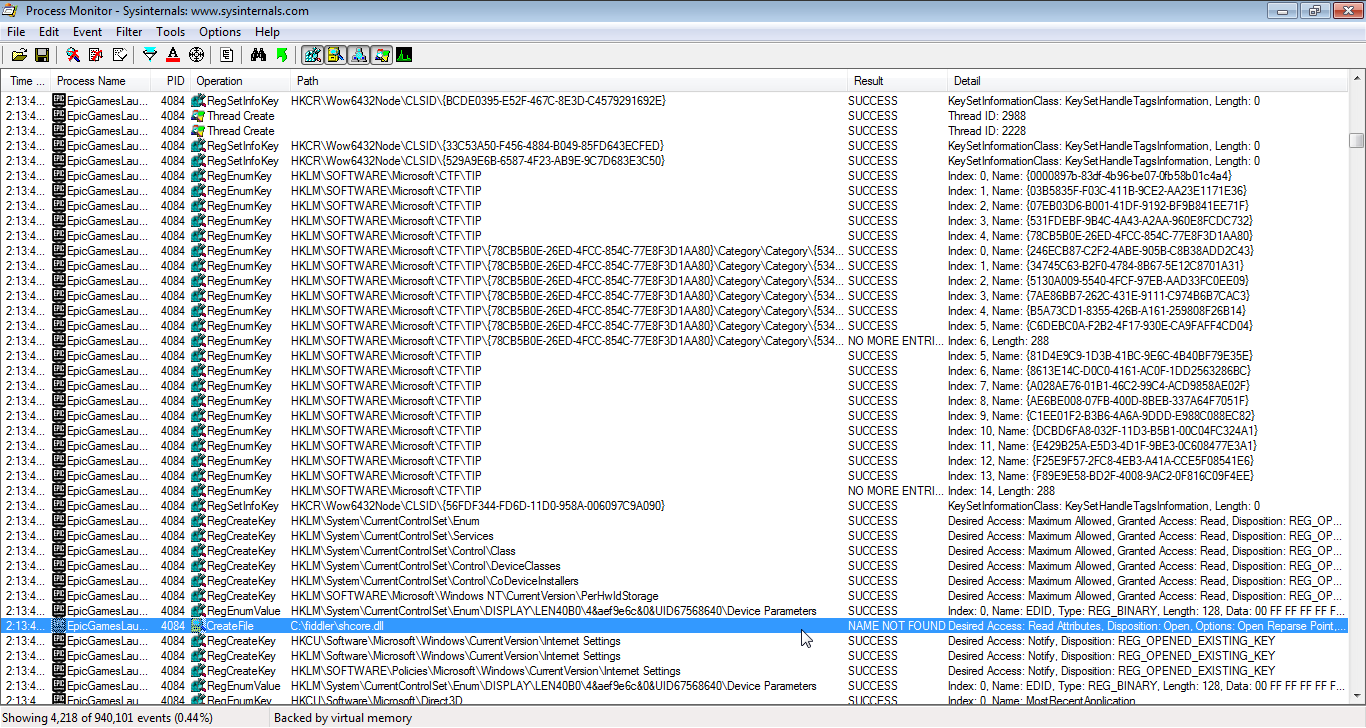Click the Process Monitor title bar icon
Screen dimensions: 1366x728
10,10
